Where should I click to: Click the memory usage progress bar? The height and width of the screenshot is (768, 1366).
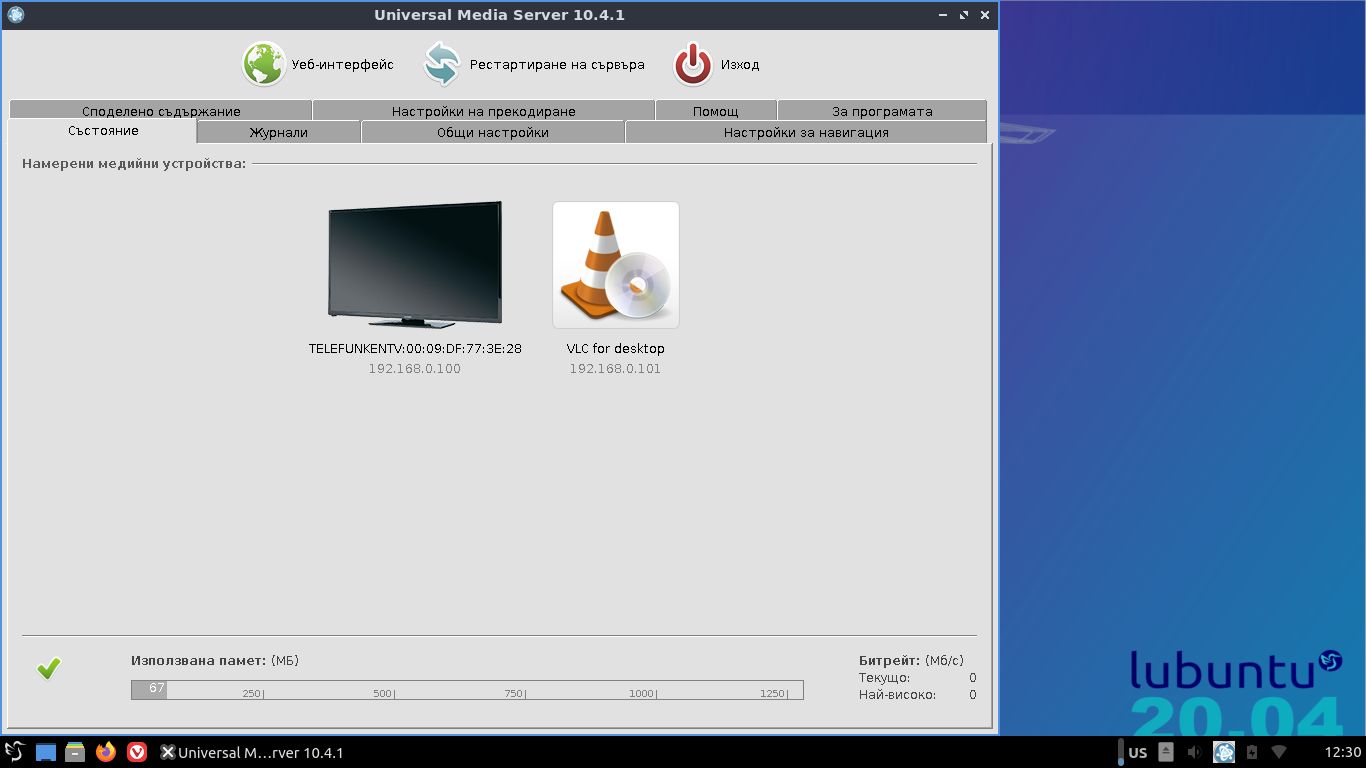(x=467, y=690)
